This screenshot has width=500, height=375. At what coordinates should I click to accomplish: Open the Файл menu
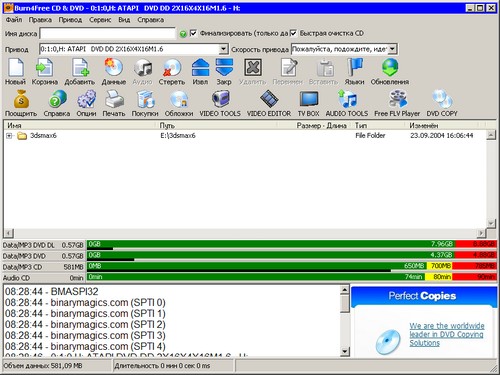pos(14,20)
